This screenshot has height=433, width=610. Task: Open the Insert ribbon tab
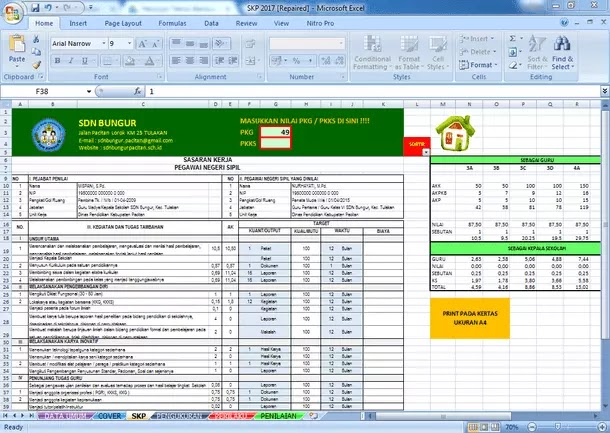click(78, 23)
